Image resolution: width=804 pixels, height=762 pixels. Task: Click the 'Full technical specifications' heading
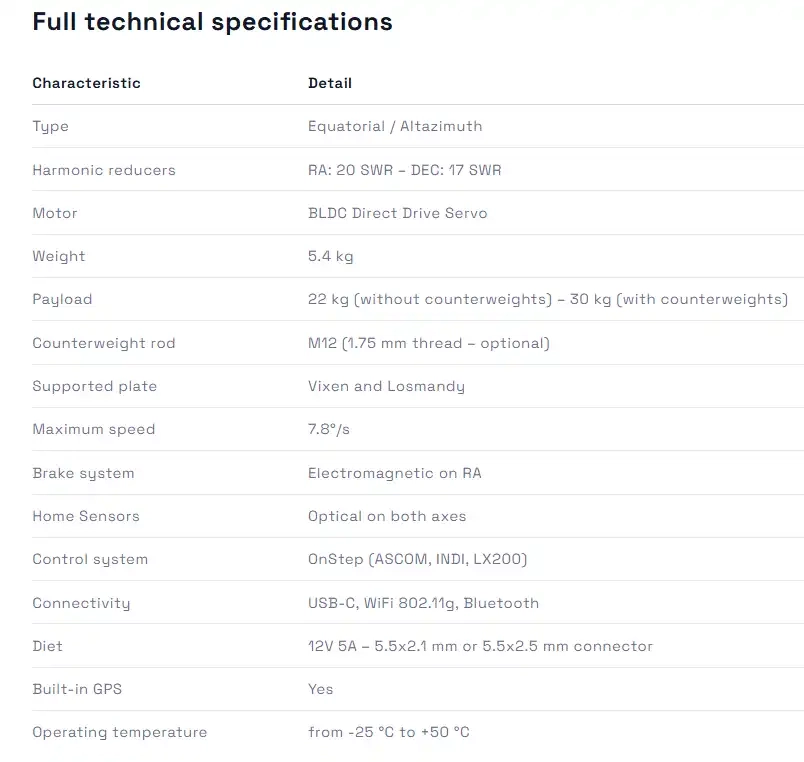(212, 22)
